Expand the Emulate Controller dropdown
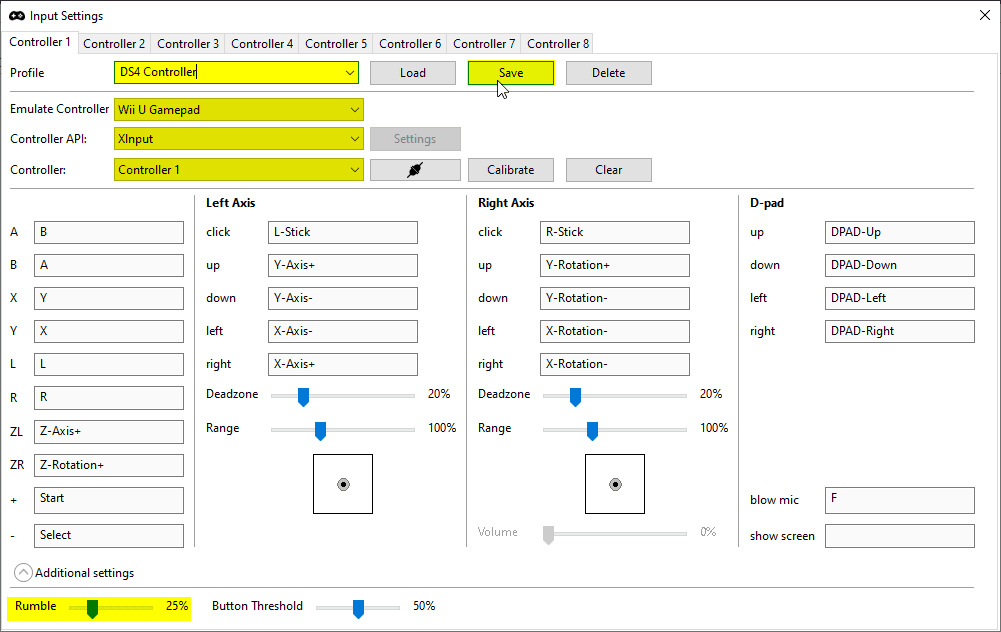Screen dimensions: 1001x632 click(355, 110)
